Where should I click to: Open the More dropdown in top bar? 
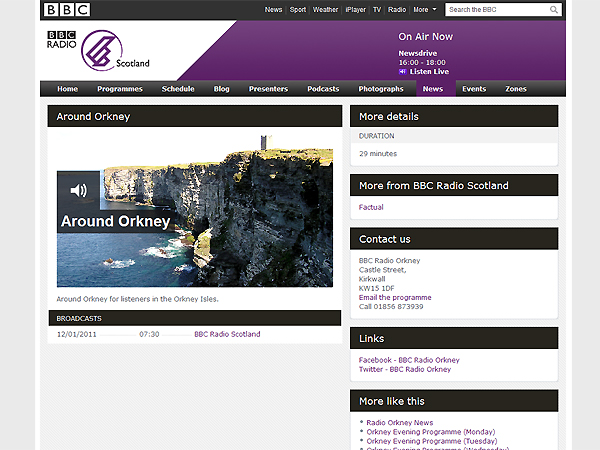(424, 10)
